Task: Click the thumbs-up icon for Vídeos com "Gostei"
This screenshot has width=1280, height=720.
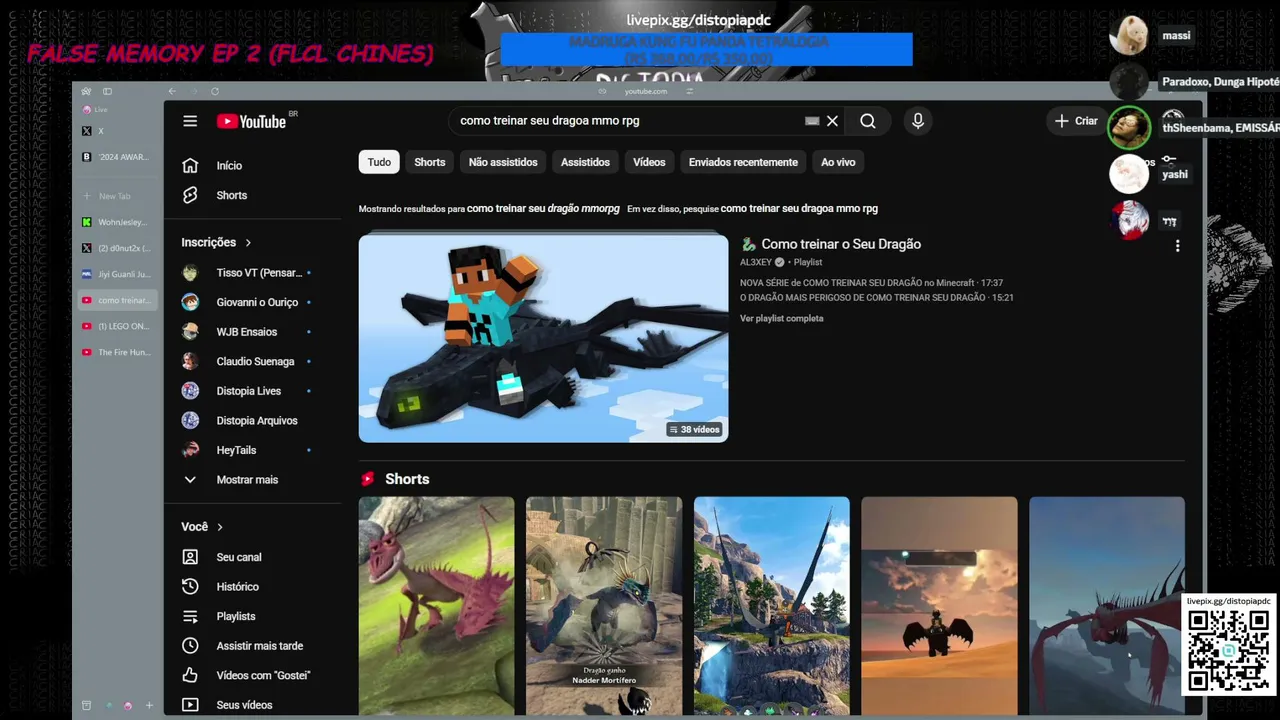Action: [x=190, y=675]
